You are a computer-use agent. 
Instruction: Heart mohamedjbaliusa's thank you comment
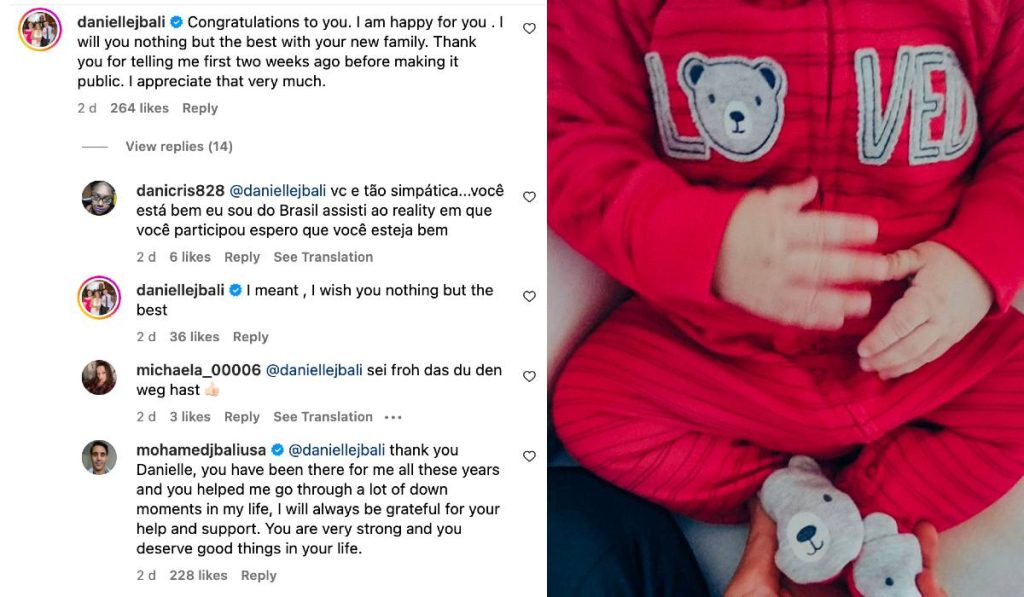point(529,457)
